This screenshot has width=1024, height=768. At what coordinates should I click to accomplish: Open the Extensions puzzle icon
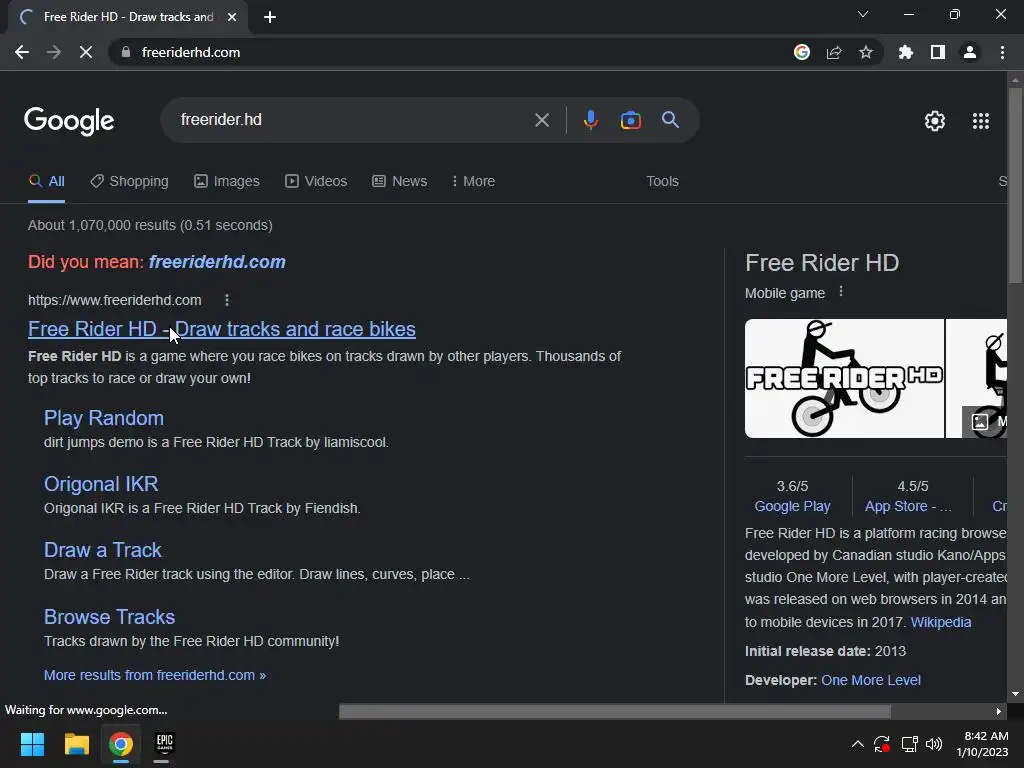(906, 52)
